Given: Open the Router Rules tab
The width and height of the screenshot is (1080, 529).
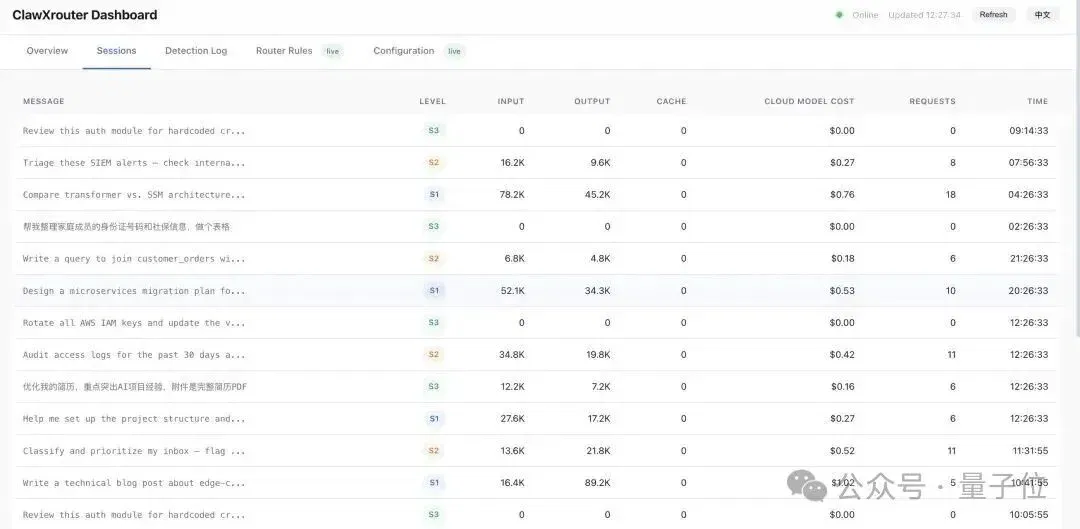Looking at the screenshot, I should (284, 51).
